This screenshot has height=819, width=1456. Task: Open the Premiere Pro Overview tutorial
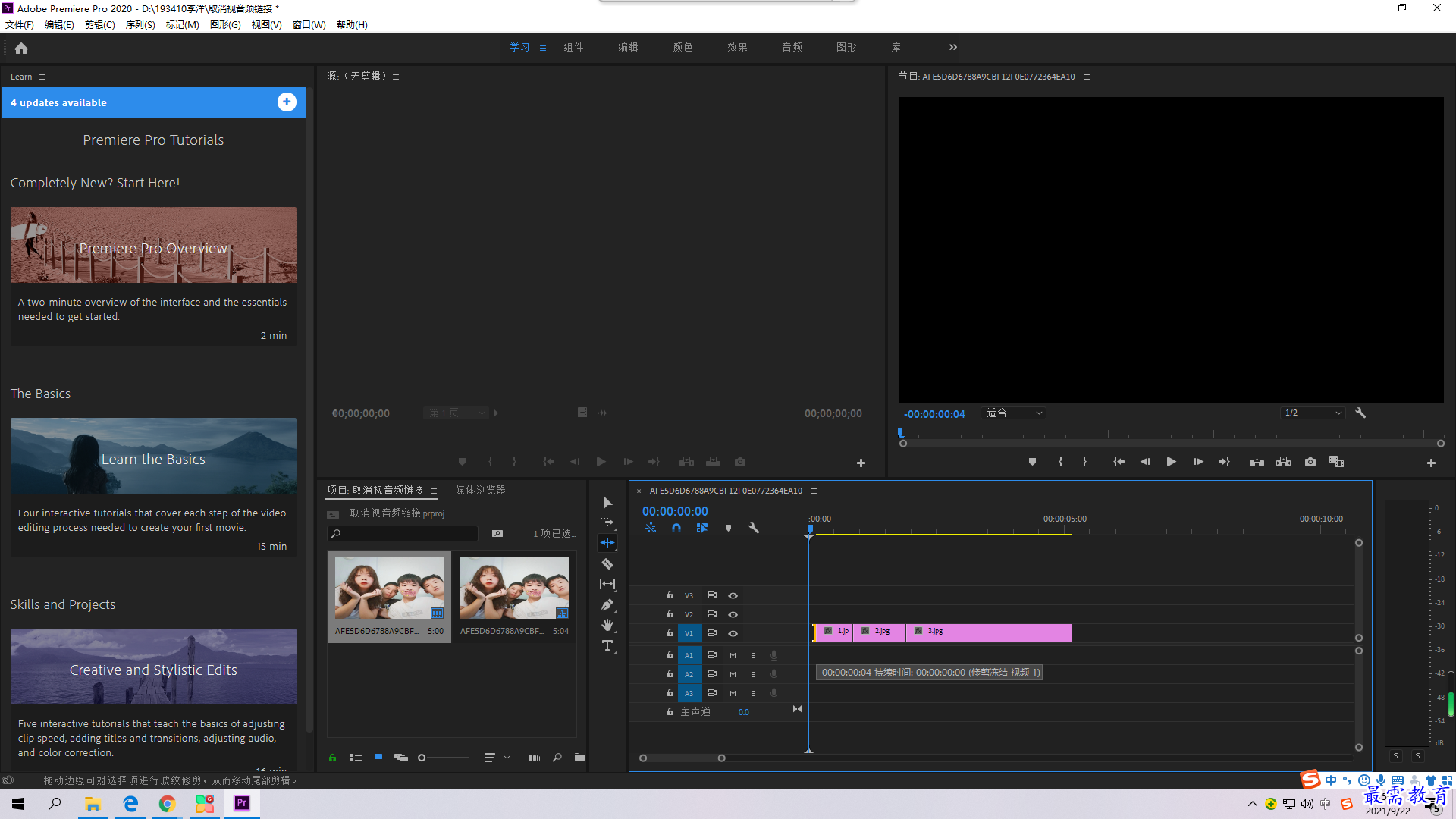pos(153,245)
